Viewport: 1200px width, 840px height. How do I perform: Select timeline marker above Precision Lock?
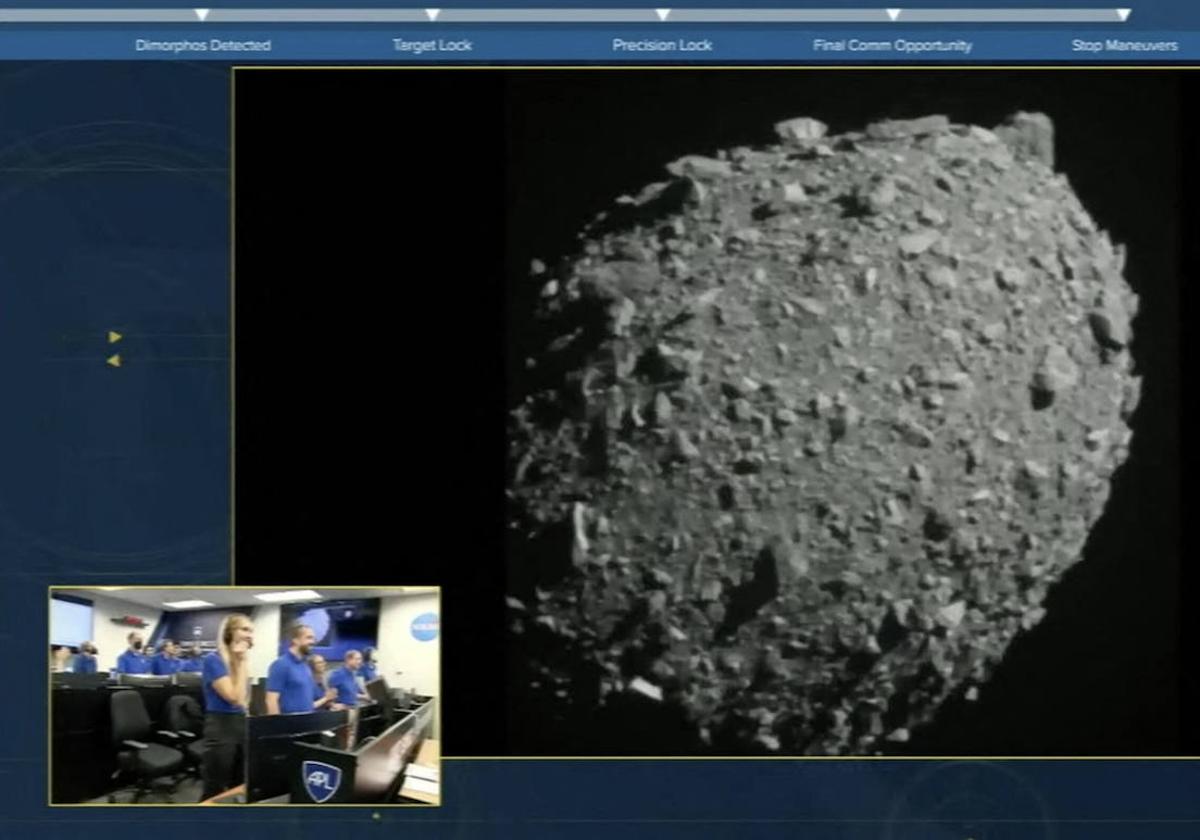pyautogui.click(x=662, y=15)
